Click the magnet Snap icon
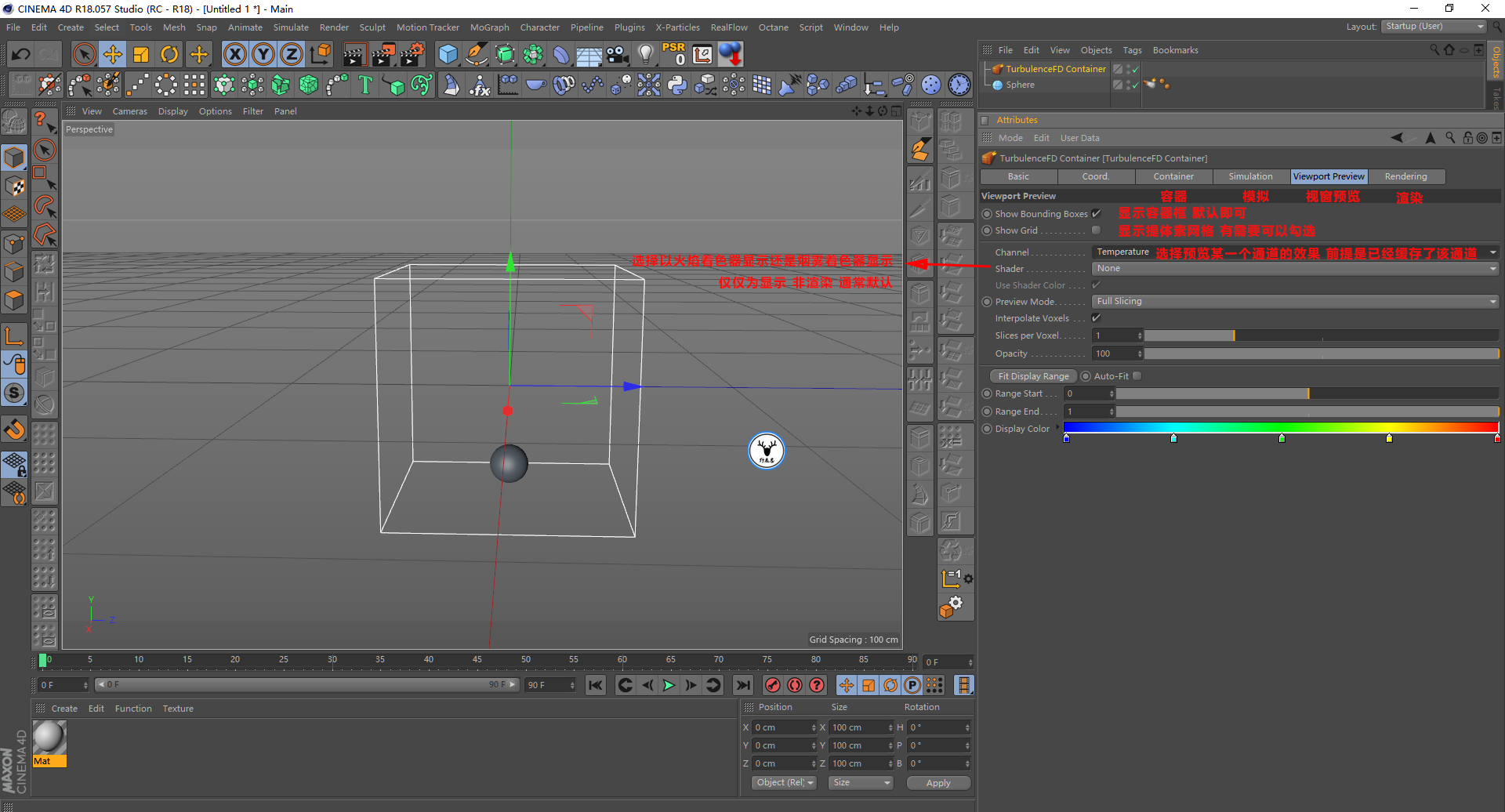This screenshot has height=812, width=1505. click(x=14, y=430)
